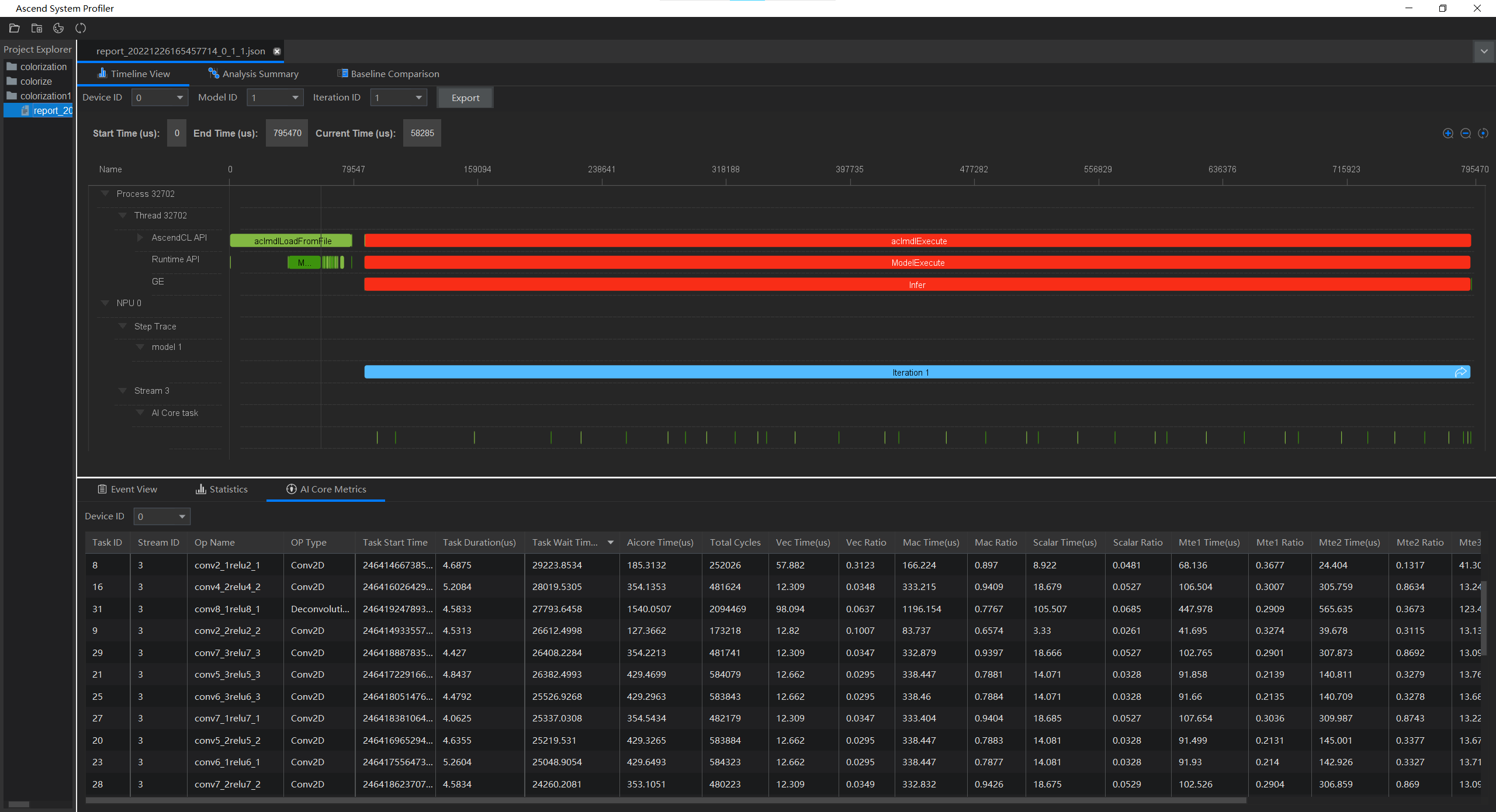The image size is (1496, 812).
Task: Select the red Infer bar
Action: pos(917,284)
